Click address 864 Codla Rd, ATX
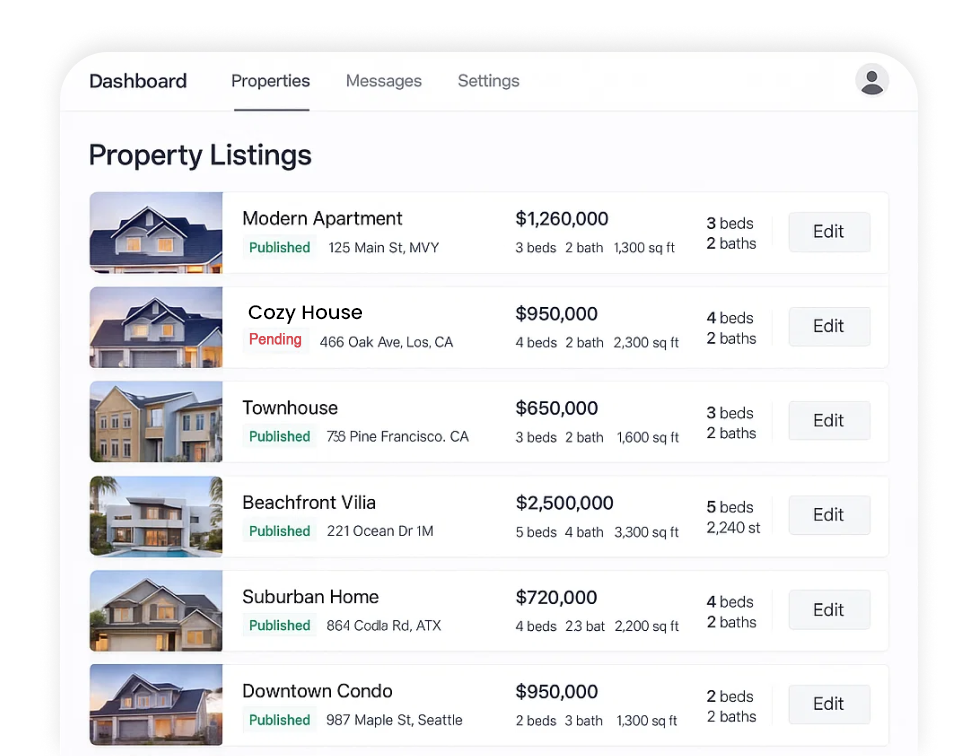Image resolution: width=976 pixels, height=756 pixels. tap(383, 625)
